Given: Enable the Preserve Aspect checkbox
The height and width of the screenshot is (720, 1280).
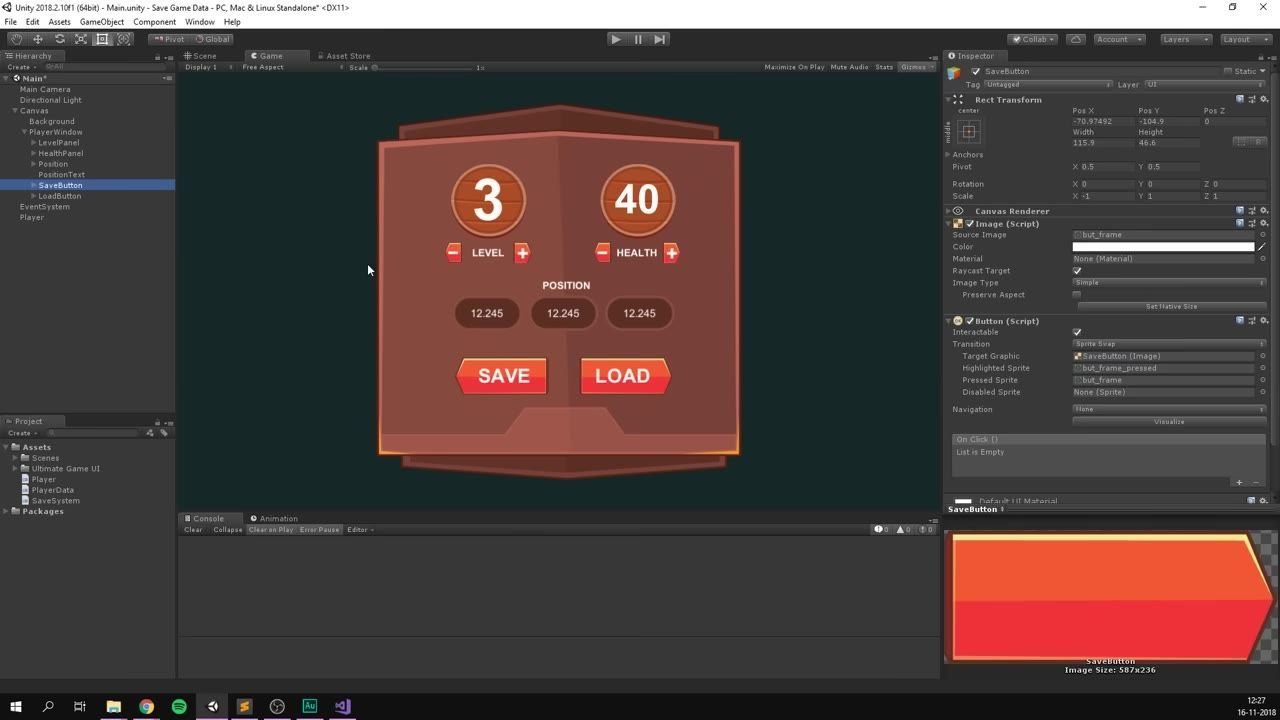Looking at the screenshot, I should click(x=1077, y=295).
